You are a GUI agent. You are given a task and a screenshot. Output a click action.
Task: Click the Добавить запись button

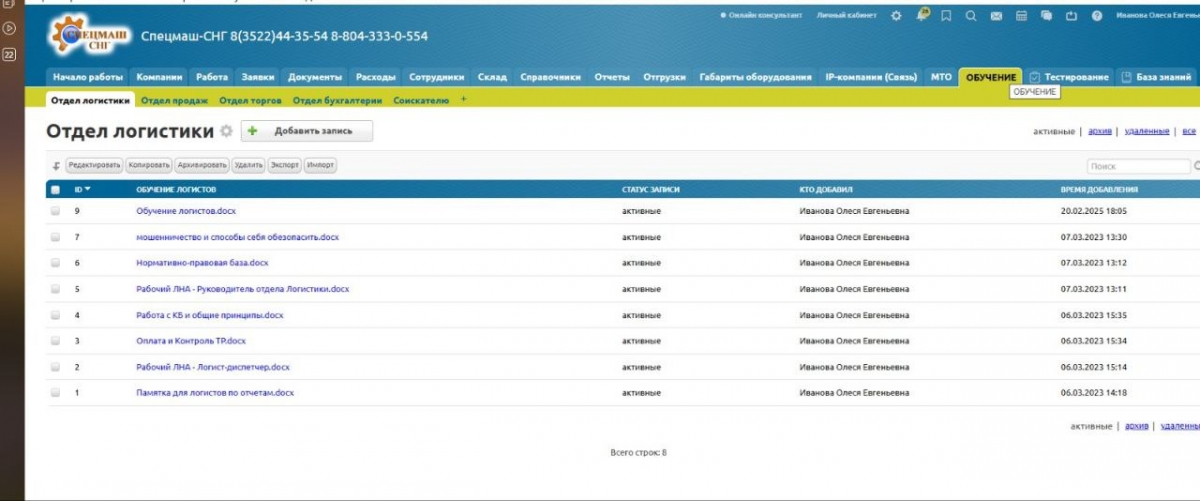pos(307,131)
